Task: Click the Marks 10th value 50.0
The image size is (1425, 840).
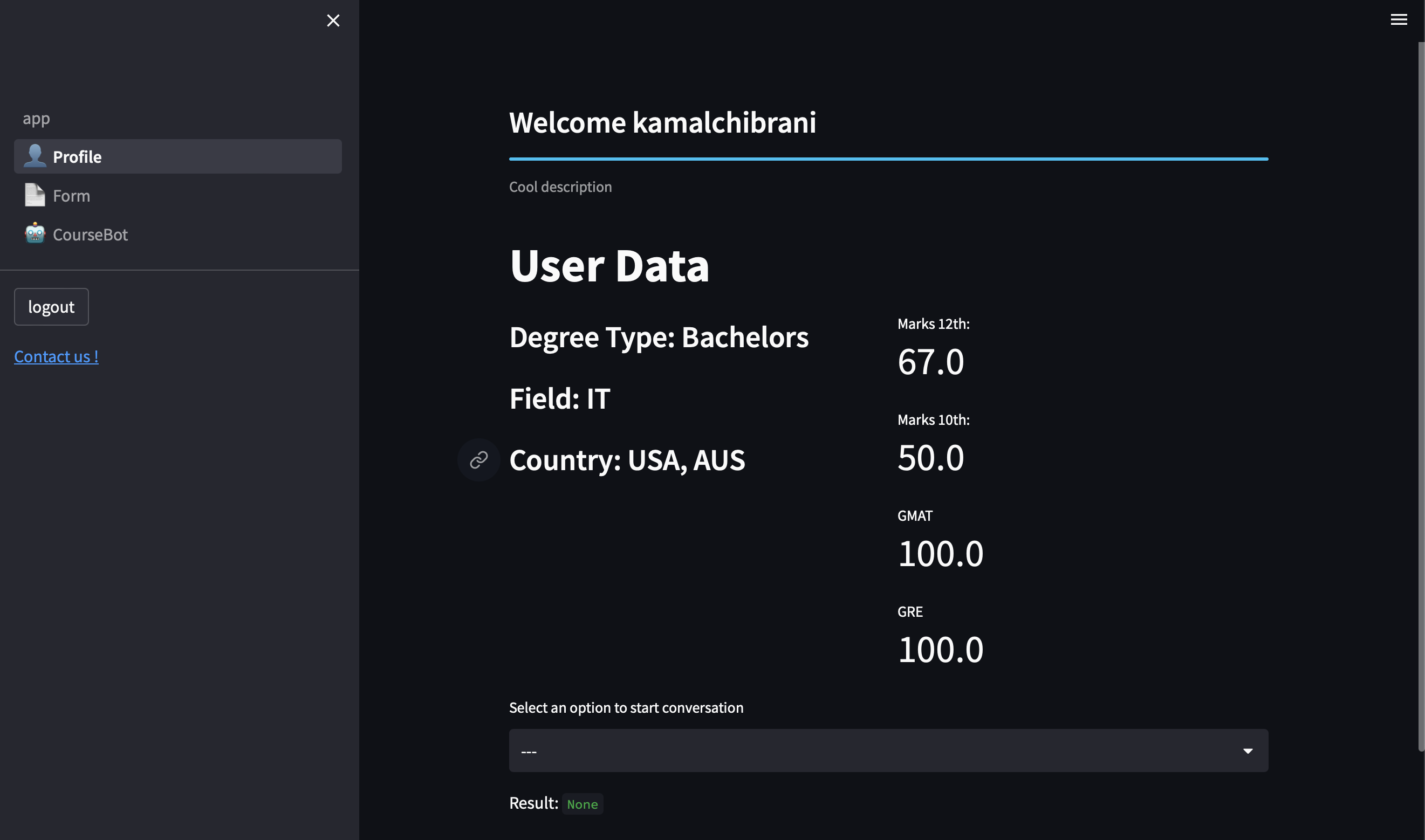Action: pyautogui.click(x=930, y=458)
